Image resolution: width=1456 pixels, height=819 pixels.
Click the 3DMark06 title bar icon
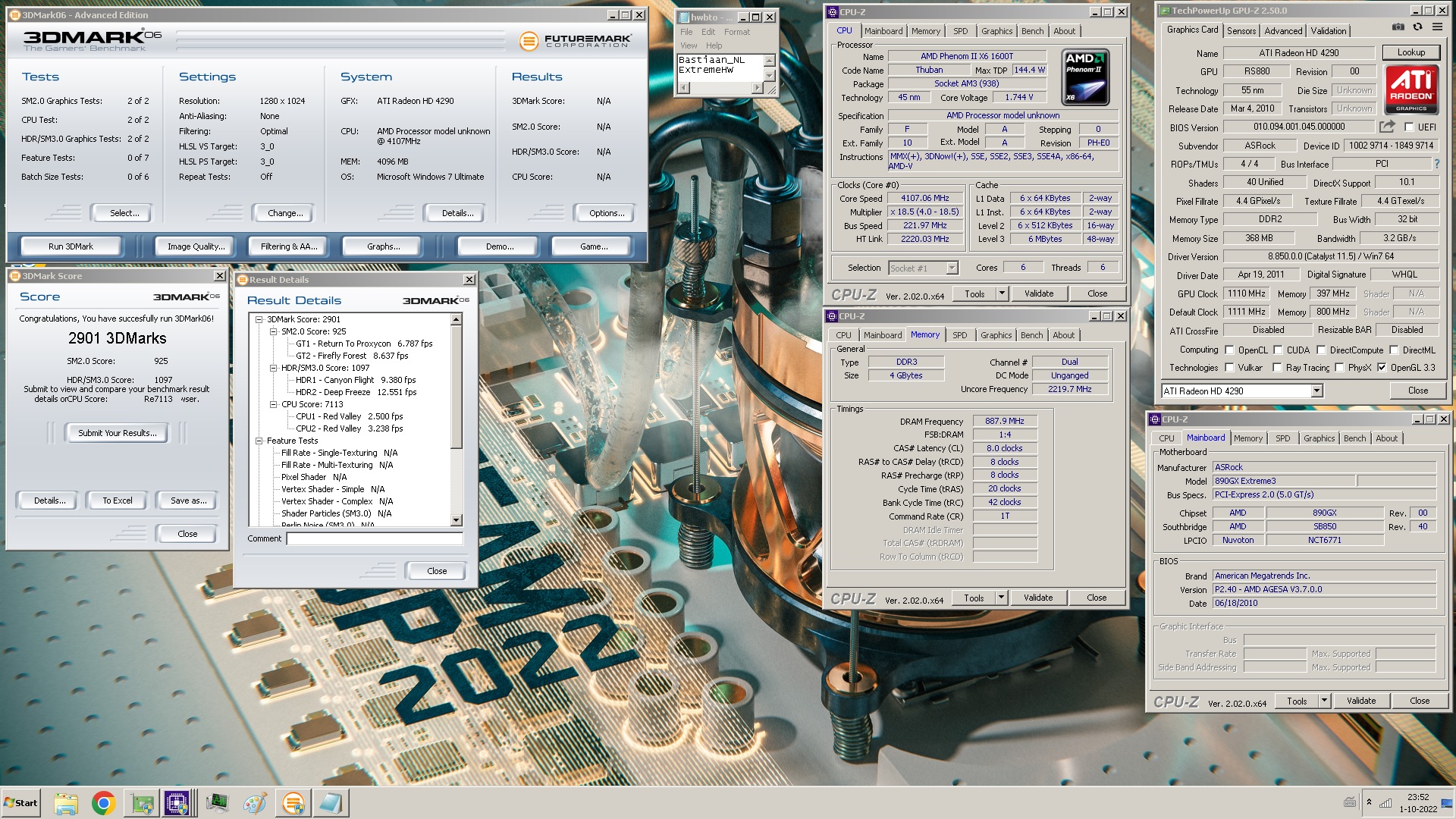tap(14, 14)
